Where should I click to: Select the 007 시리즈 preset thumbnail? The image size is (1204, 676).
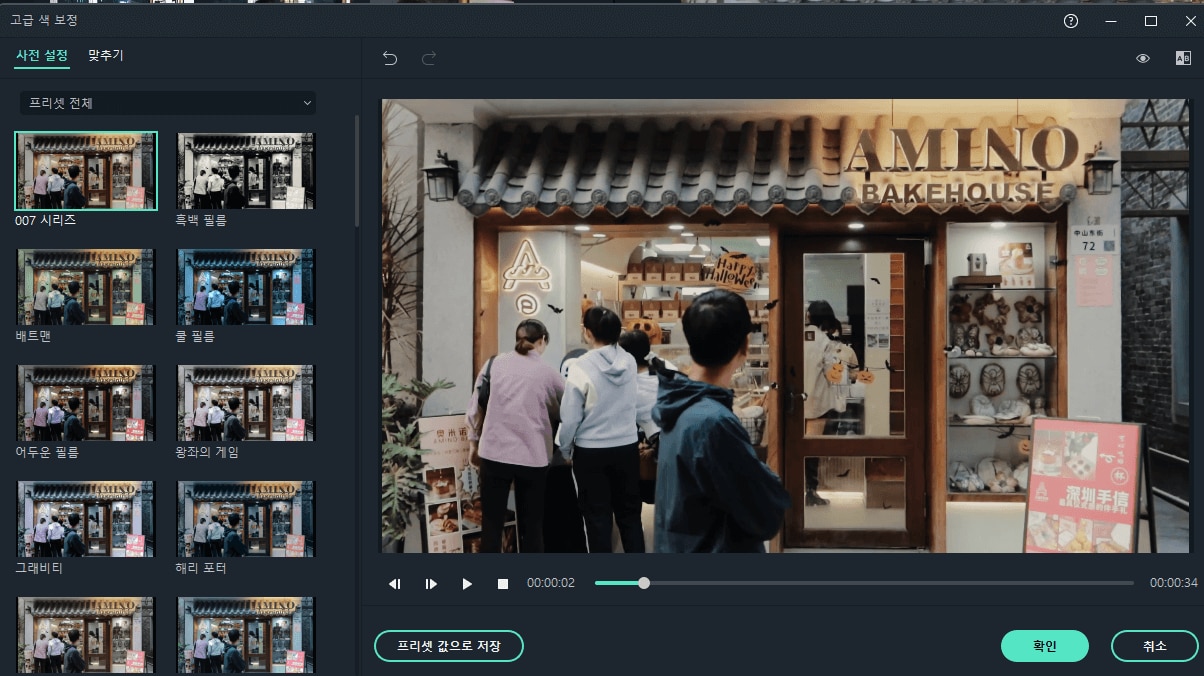(86, 171)
